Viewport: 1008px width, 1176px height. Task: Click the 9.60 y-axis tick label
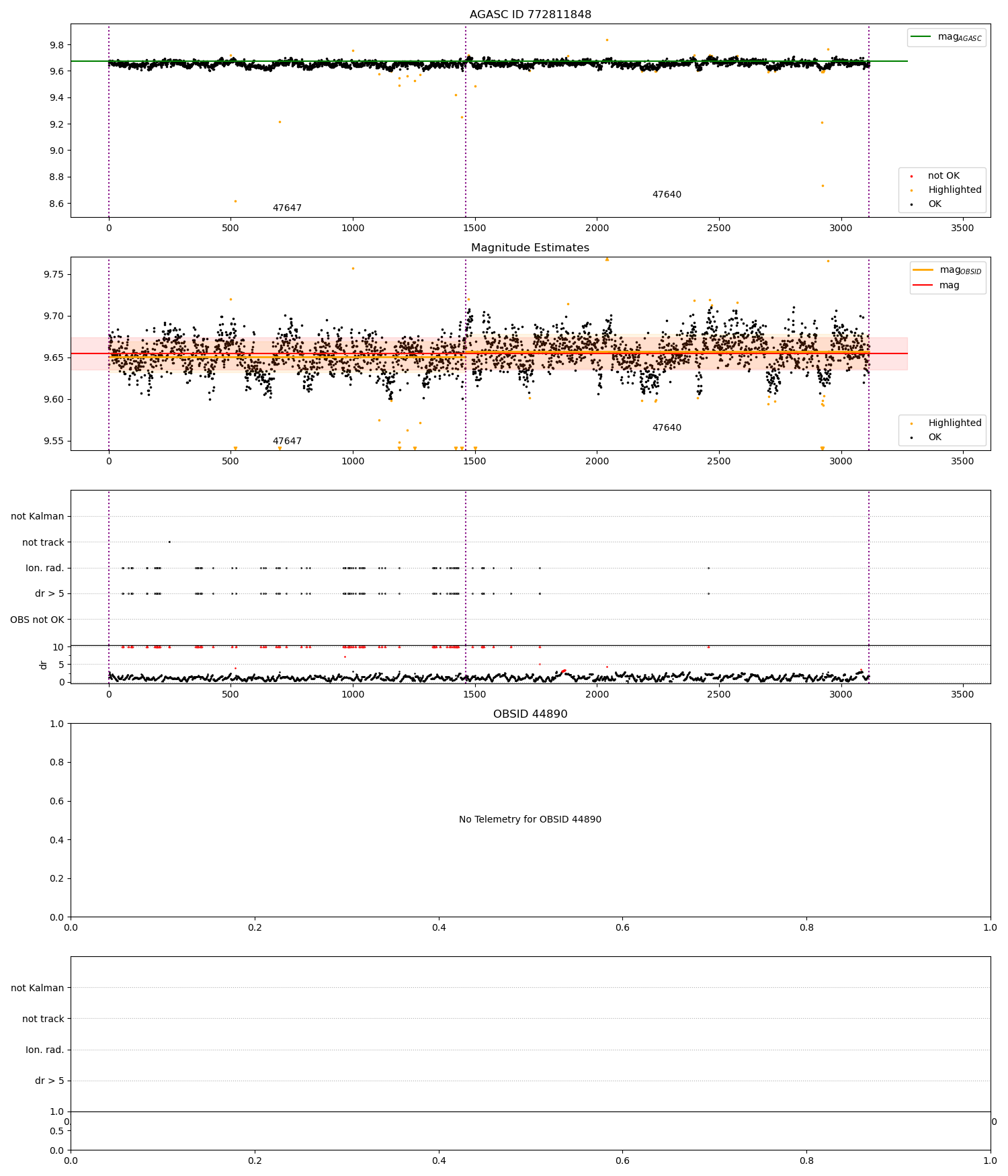pyautogui.click(x=54, y=400)
